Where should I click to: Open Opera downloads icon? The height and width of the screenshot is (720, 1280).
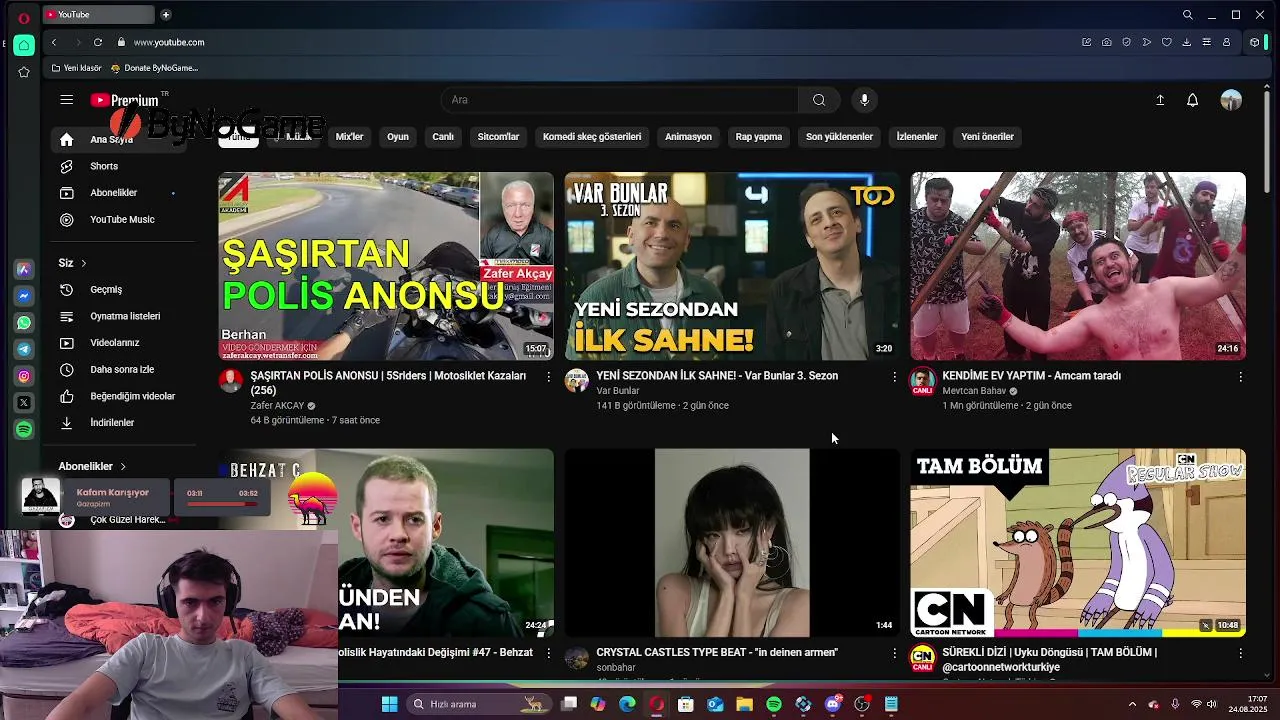[x=1186, y=42]
